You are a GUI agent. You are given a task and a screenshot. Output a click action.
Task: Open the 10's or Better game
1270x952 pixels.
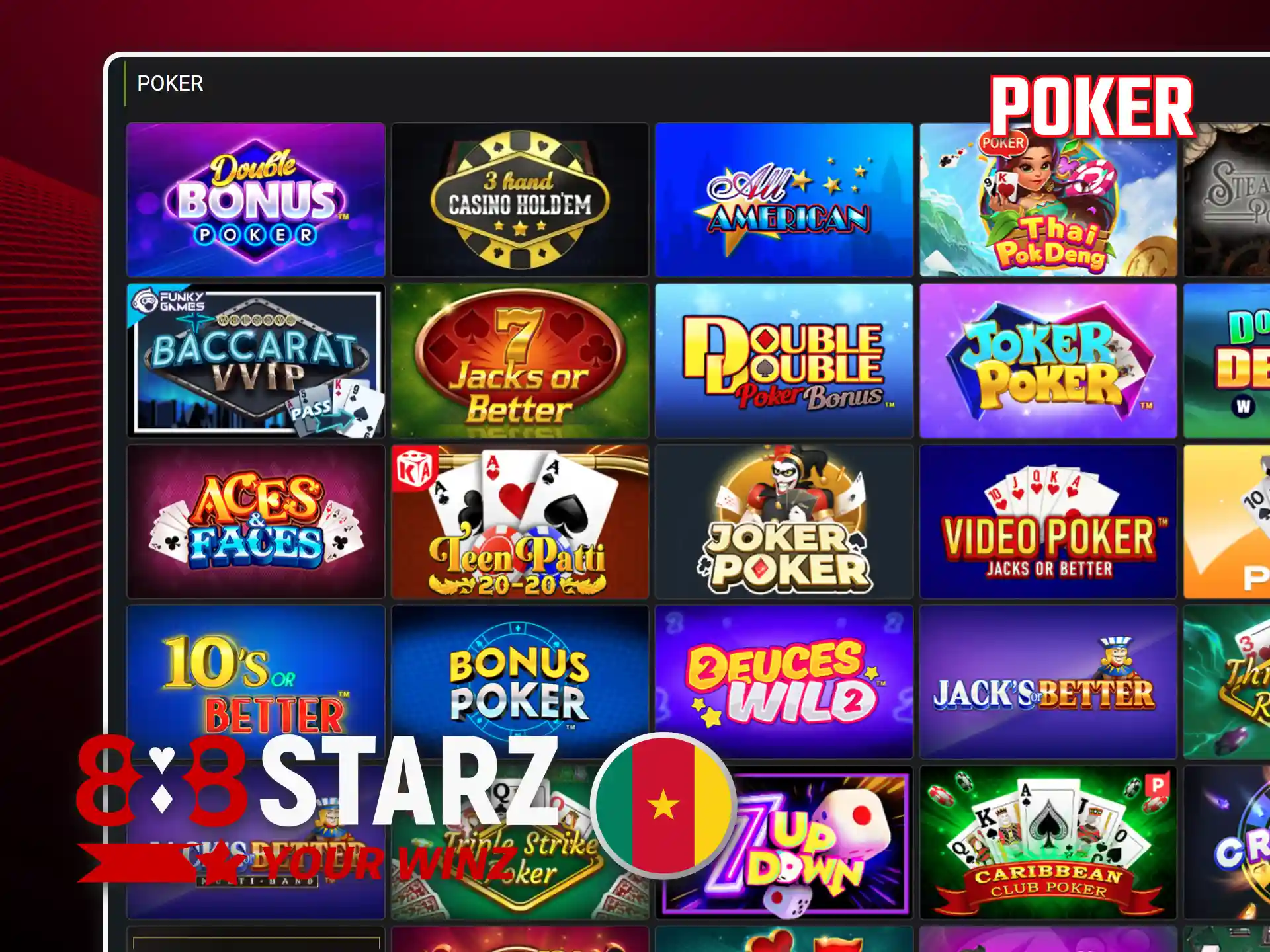pos(255,682)
